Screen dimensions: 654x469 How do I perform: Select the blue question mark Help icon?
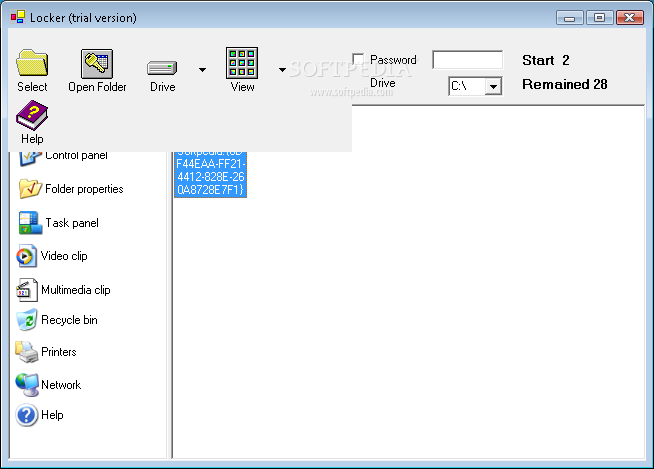point(27,415)
